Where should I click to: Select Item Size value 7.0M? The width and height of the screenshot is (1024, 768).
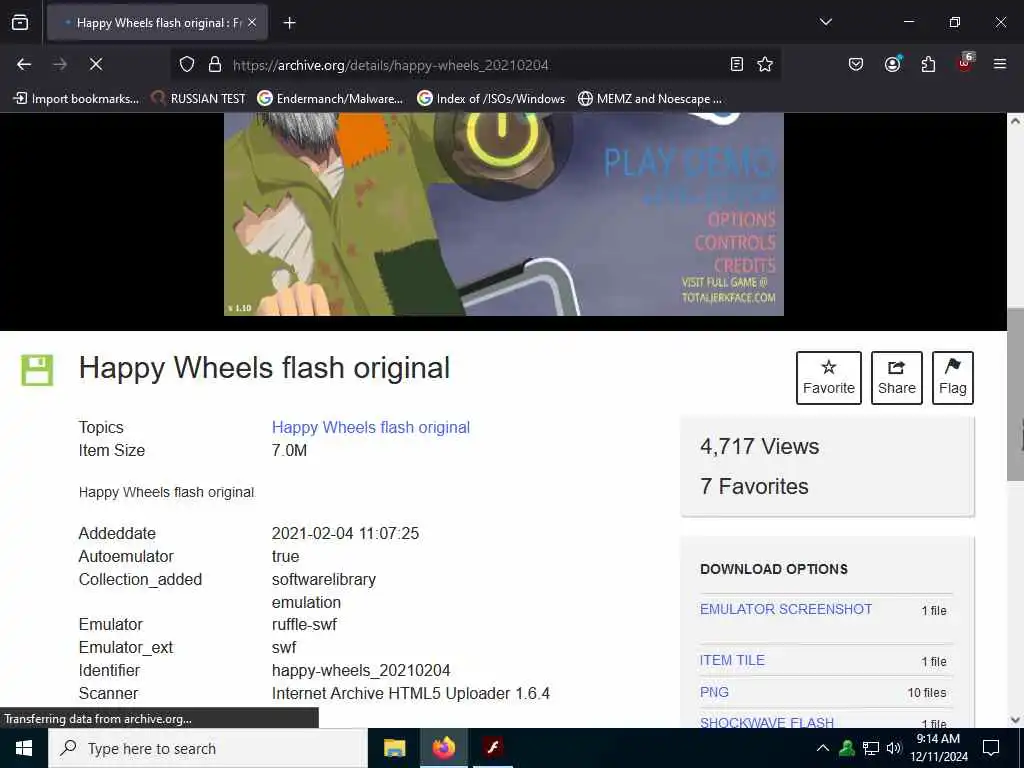click(x=289, y=451)
